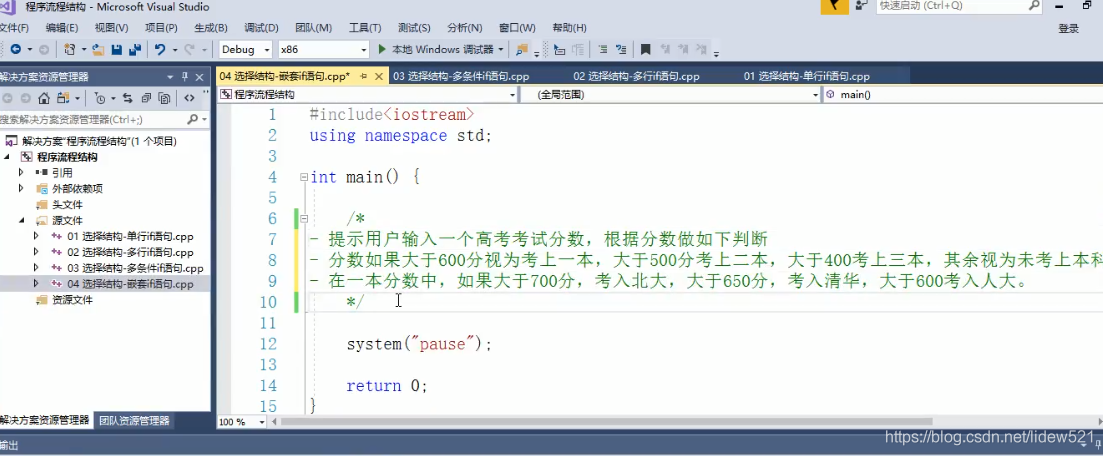Click the New Project icon in toolbar
The height and width of the screenshot is (456, 1103).
(x=69, y=49)
